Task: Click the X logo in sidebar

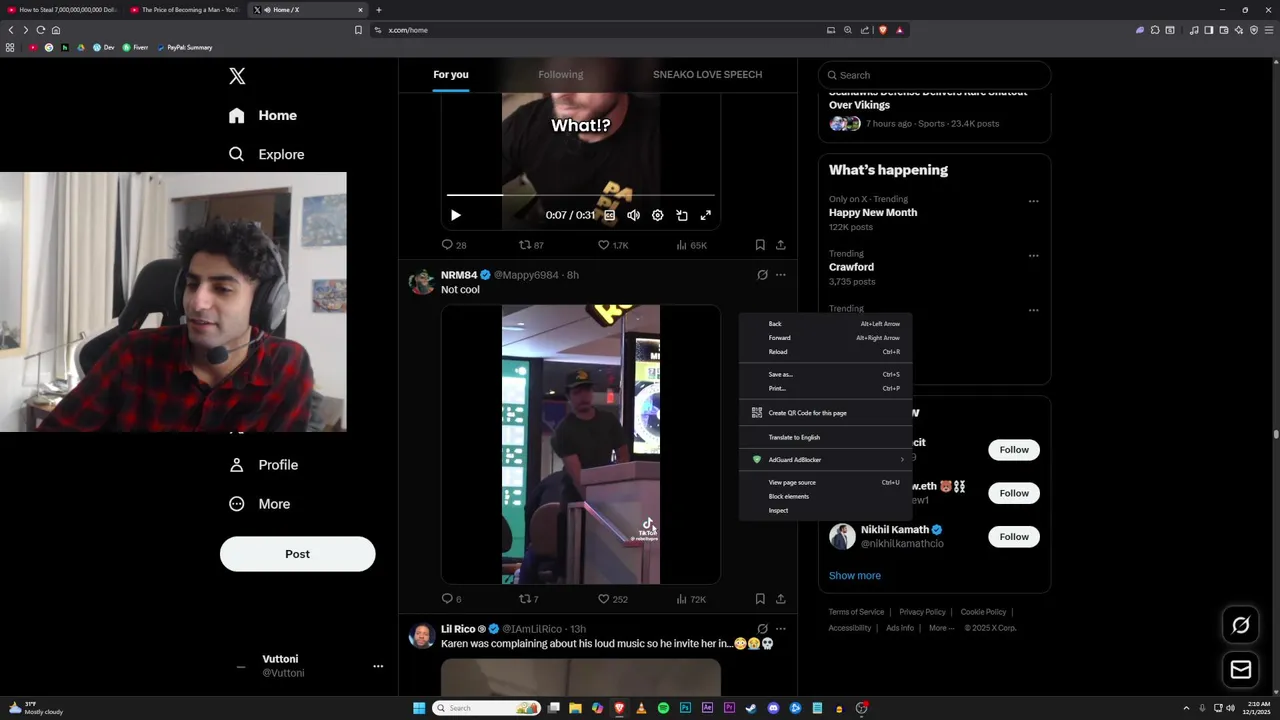Action: [x=237, y=76]
